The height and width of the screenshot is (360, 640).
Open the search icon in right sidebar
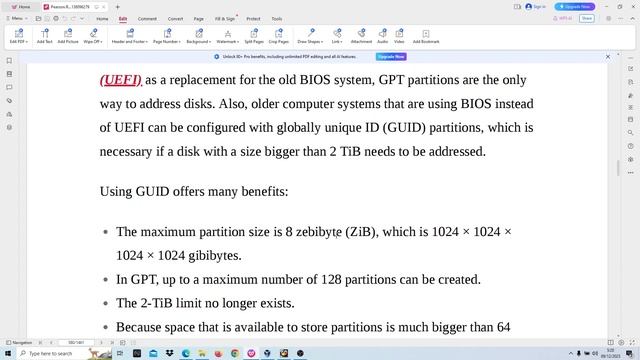click(631, 133)
